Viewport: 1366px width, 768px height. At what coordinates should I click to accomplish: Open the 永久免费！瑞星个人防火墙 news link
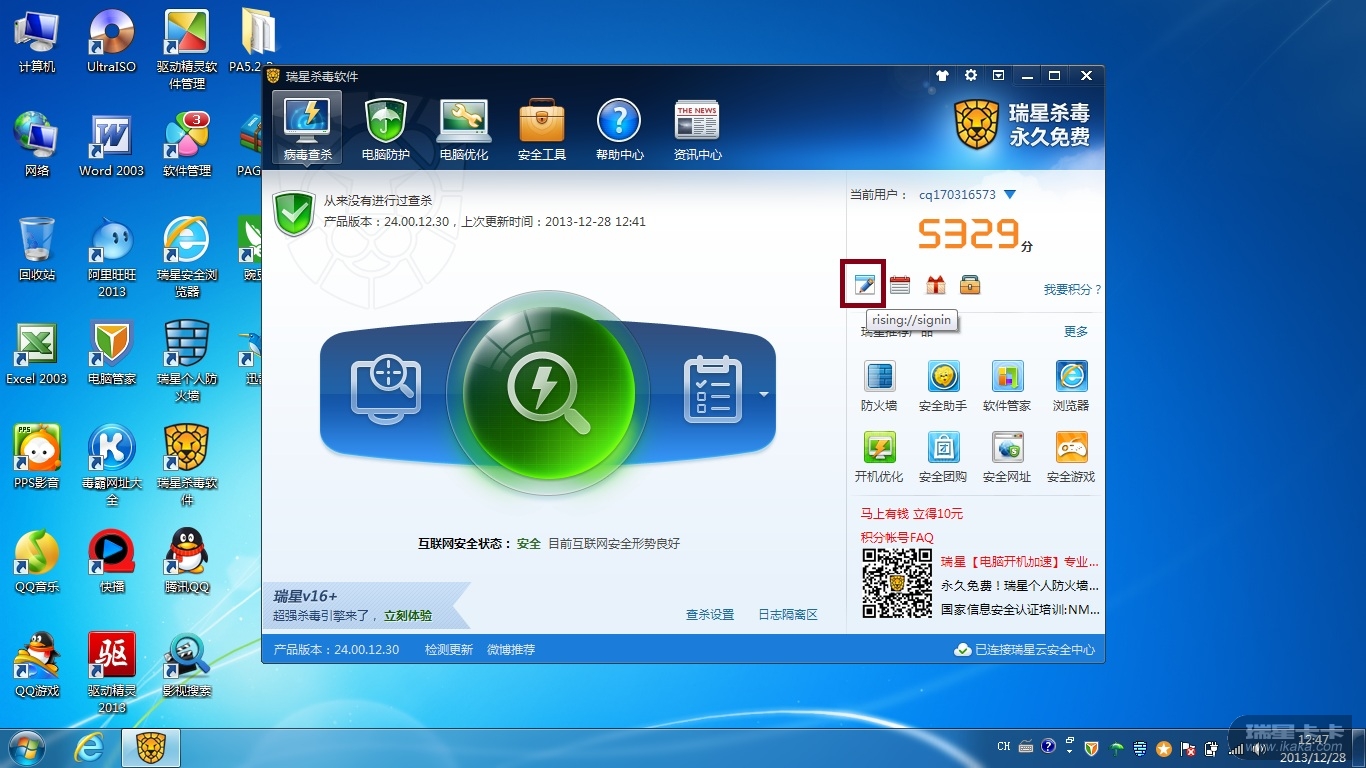click(x=1020, y=586)
